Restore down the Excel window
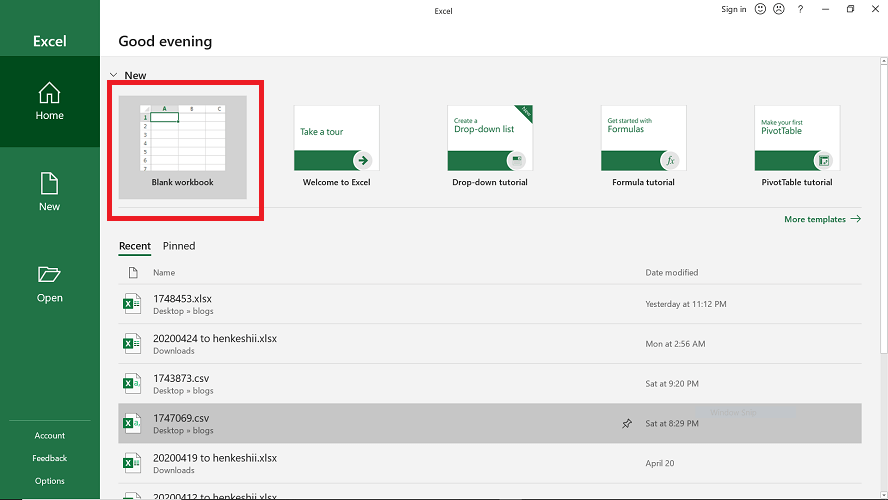This screenshot has width=888, height=500. pos(850,9)
